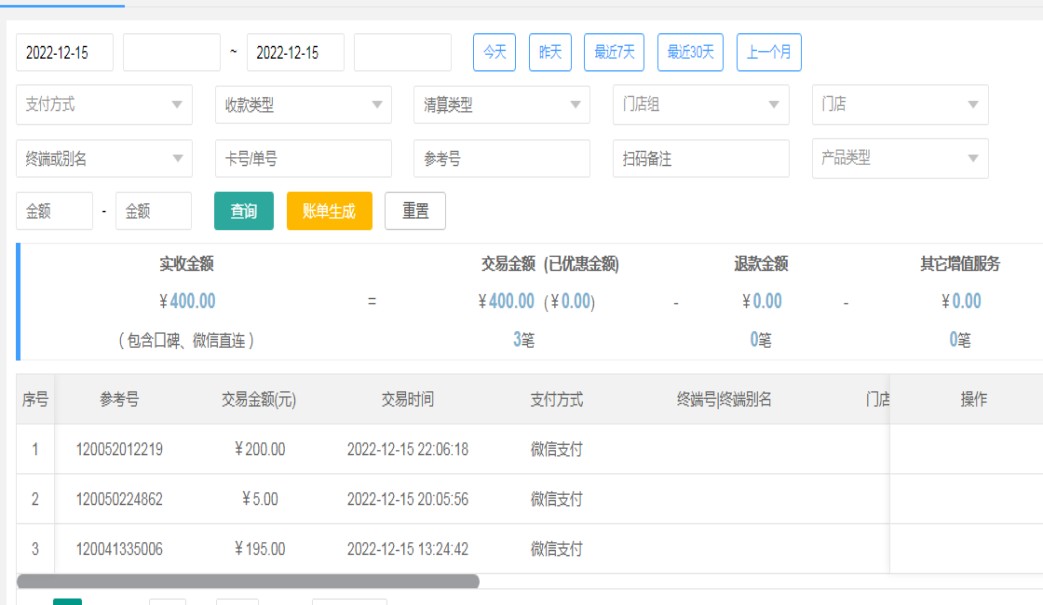Click the 重置 reset button

(x=415, y=211)
